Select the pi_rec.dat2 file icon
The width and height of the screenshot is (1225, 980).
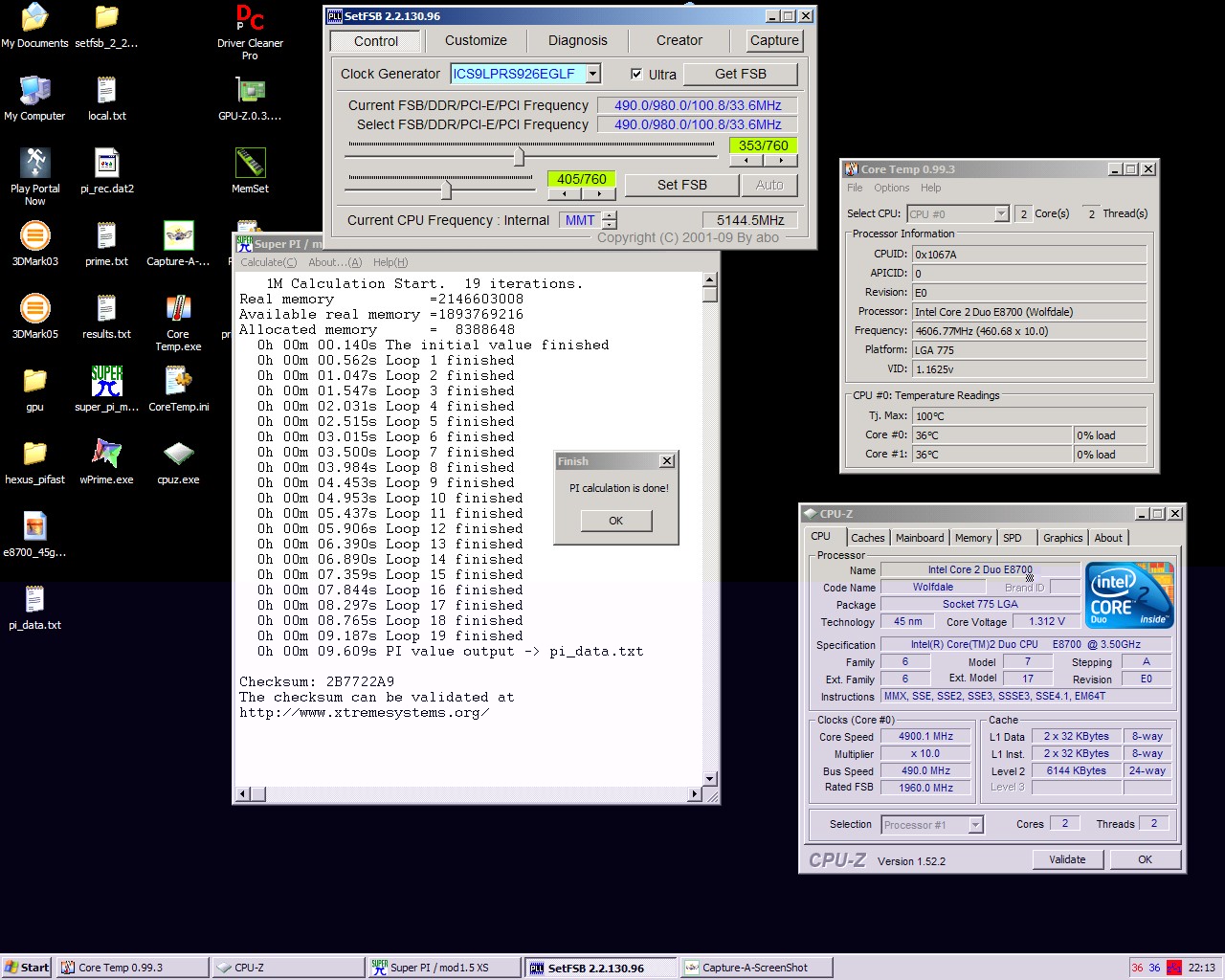pyautogui.click(x=106, y=171)
